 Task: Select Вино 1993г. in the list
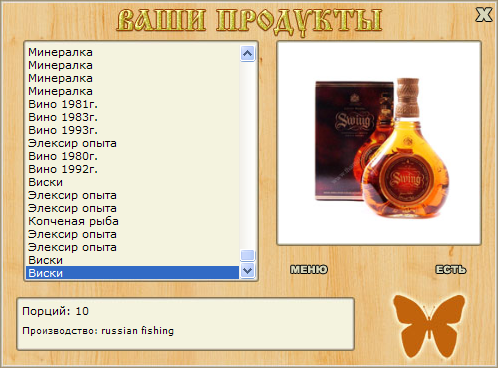point(132,130)
